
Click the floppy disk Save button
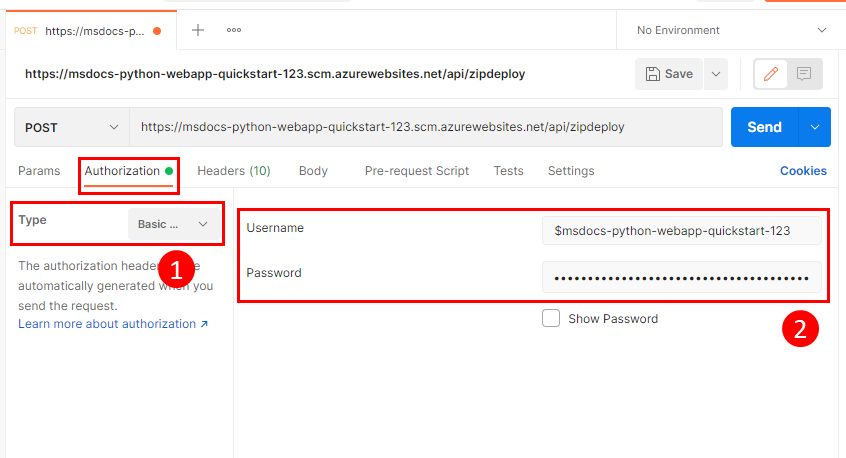point(669,74)
